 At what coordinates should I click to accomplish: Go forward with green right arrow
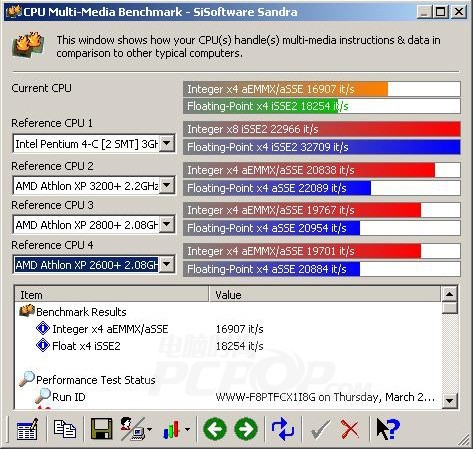pyautogui.click(x=246, y=429)
